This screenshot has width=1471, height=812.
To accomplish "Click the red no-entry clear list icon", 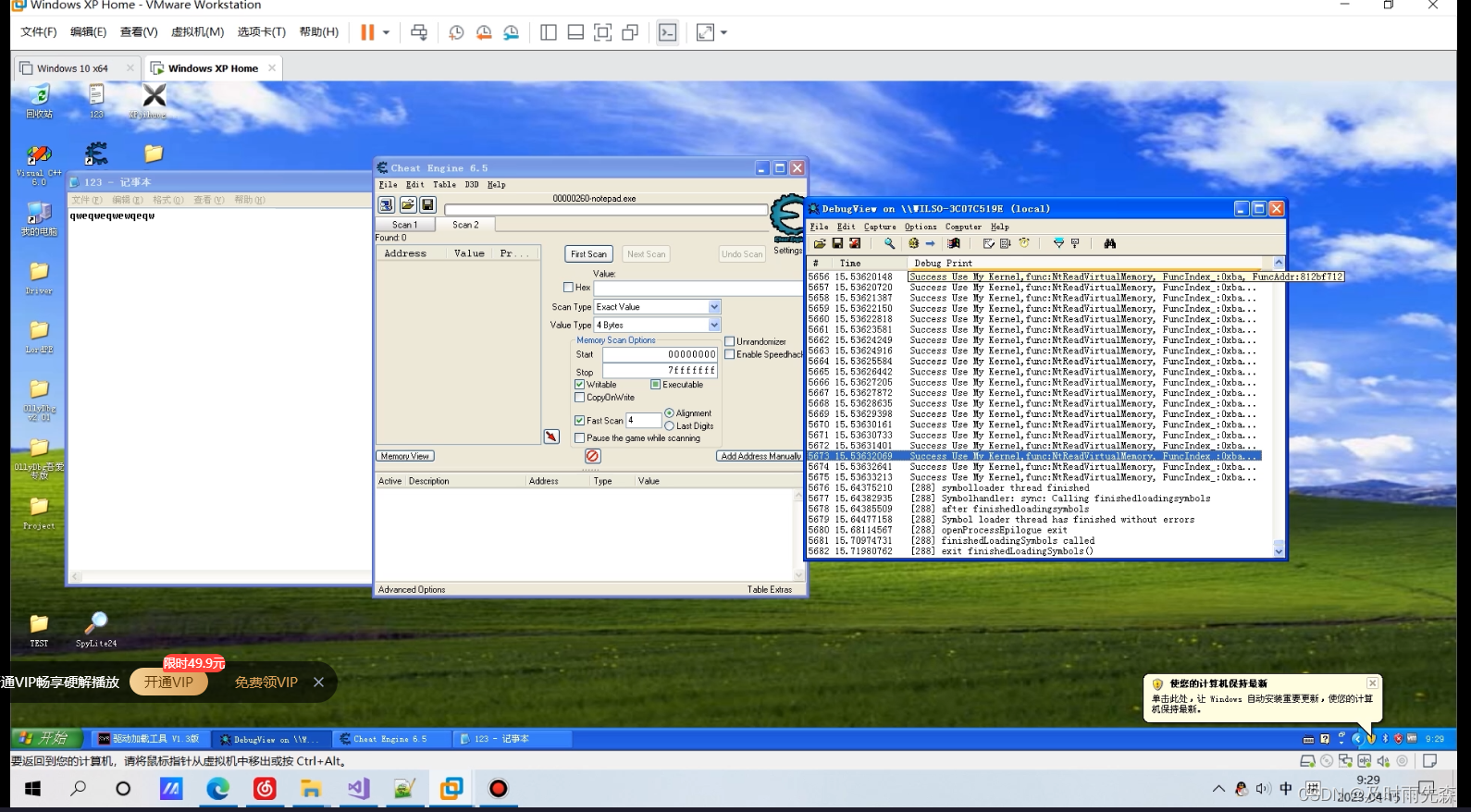I will pos(593,456).
